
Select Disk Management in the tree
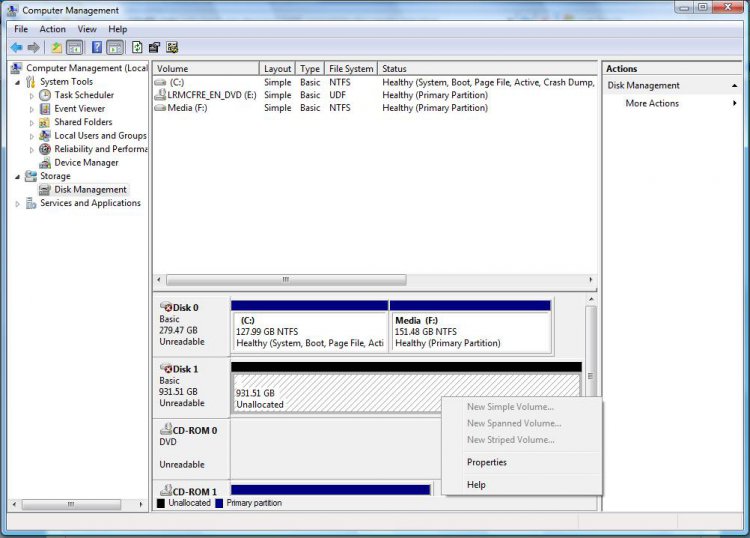click(90, 190)
